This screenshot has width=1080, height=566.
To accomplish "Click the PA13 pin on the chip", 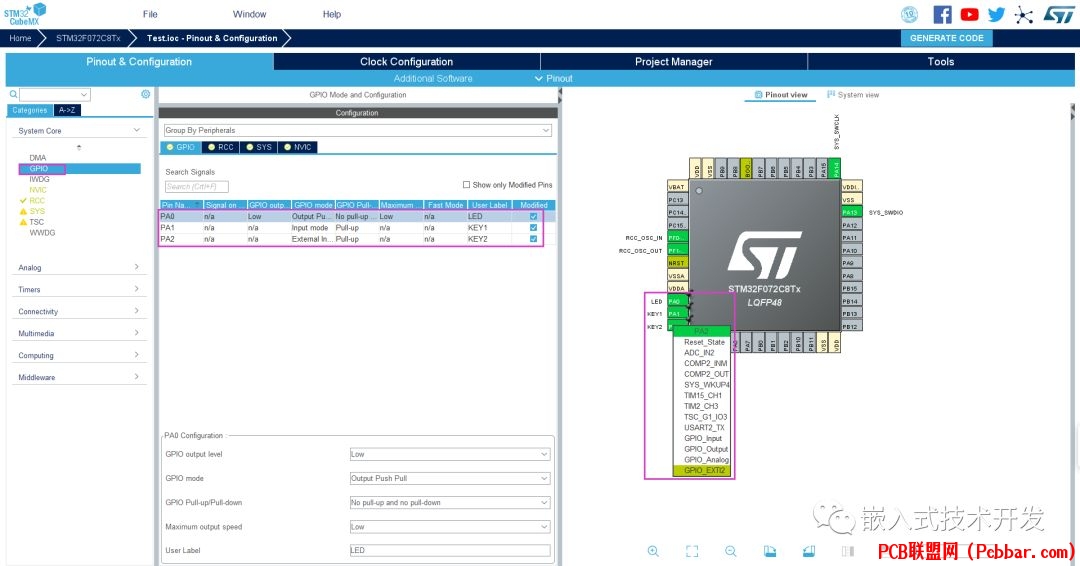I will pos(851,212).
